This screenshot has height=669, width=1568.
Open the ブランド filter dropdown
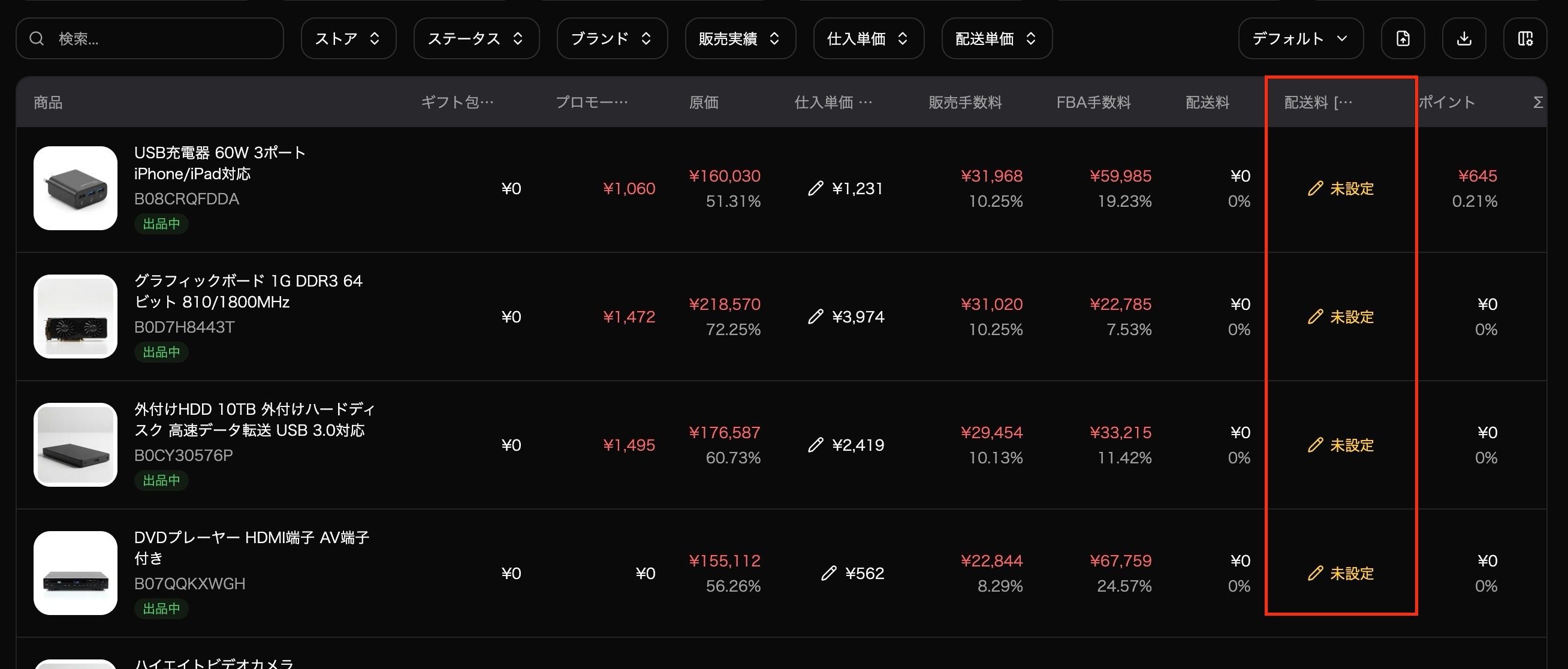point(612,39)
